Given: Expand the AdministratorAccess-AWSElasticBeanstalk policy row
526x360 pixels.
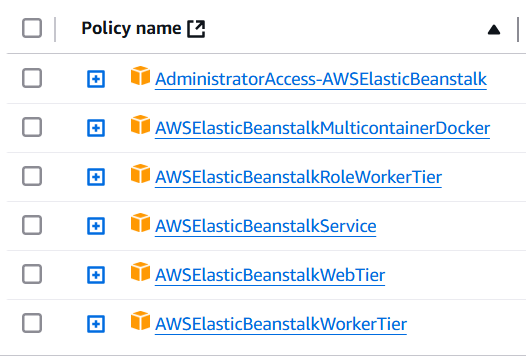Looking at the screenshot, I should point(96,79).
